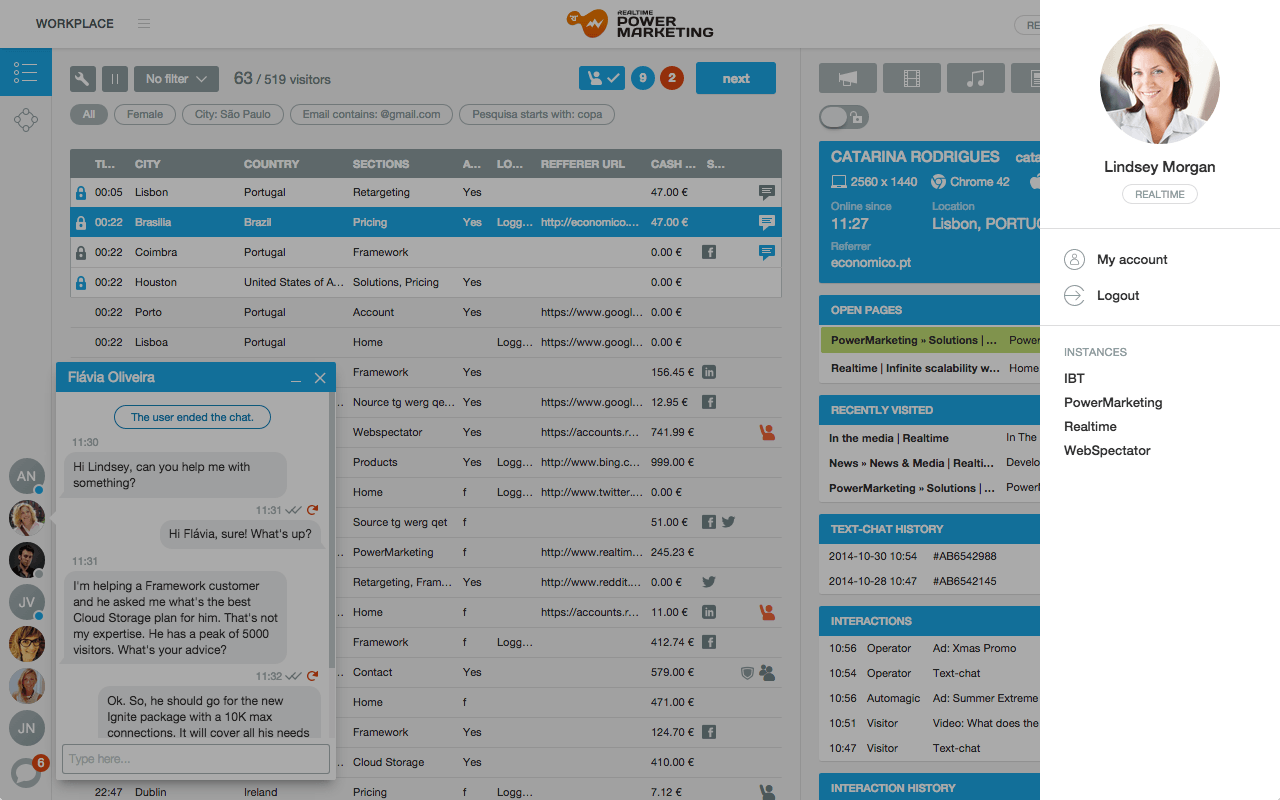
Task: Open the JV operator avatar
Action: [27, 602]
